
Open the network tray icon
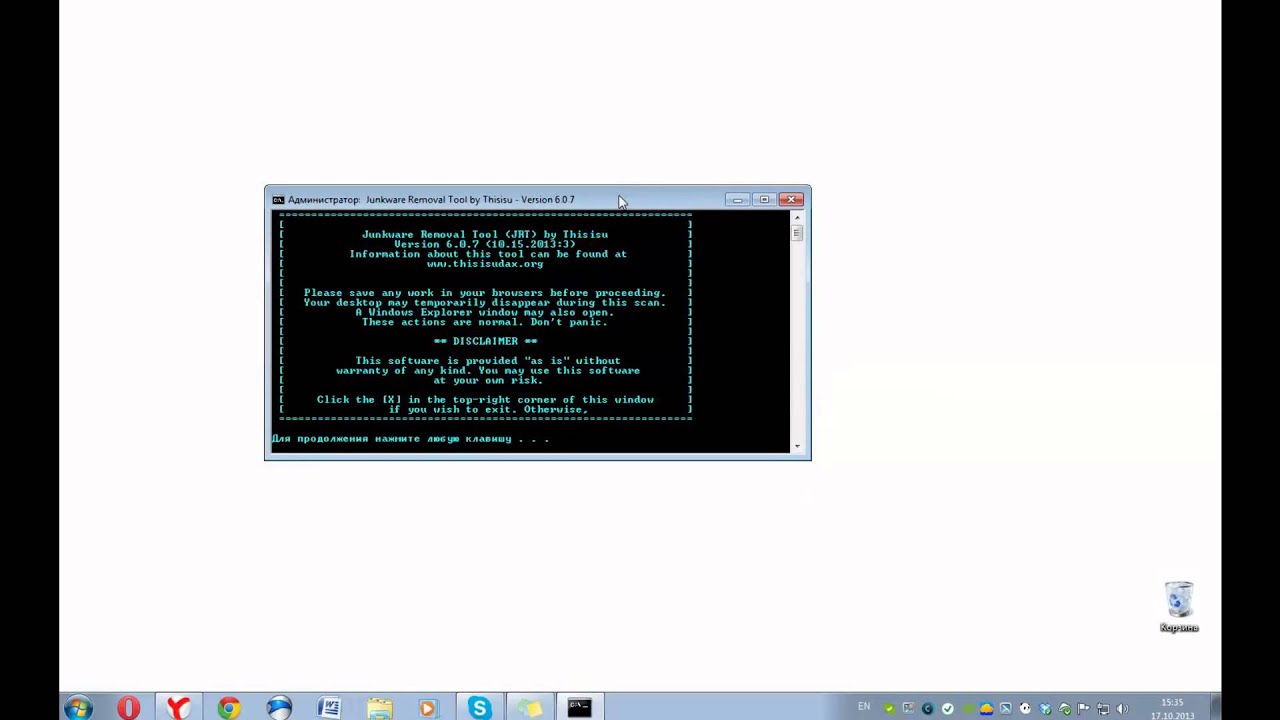(1103, 709)
